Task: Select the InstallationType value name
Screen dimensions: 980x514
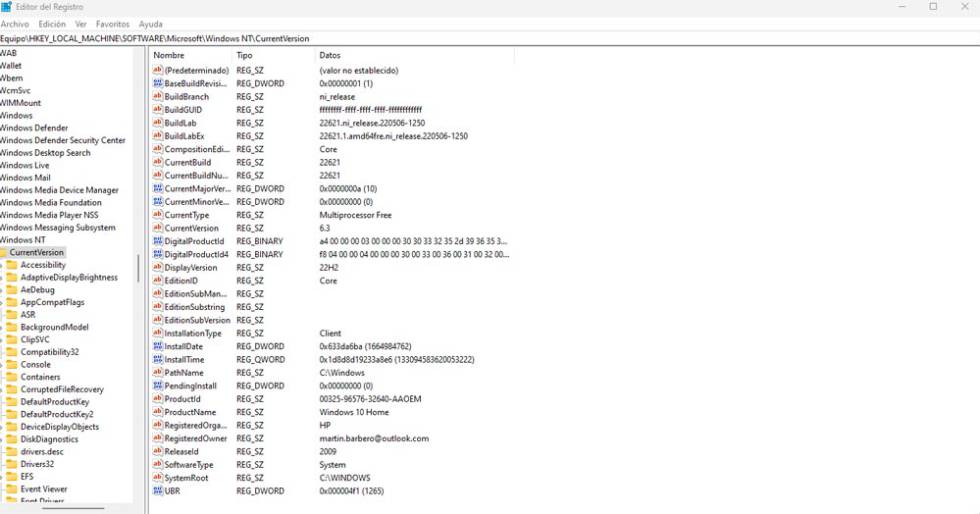Action: 192,333
